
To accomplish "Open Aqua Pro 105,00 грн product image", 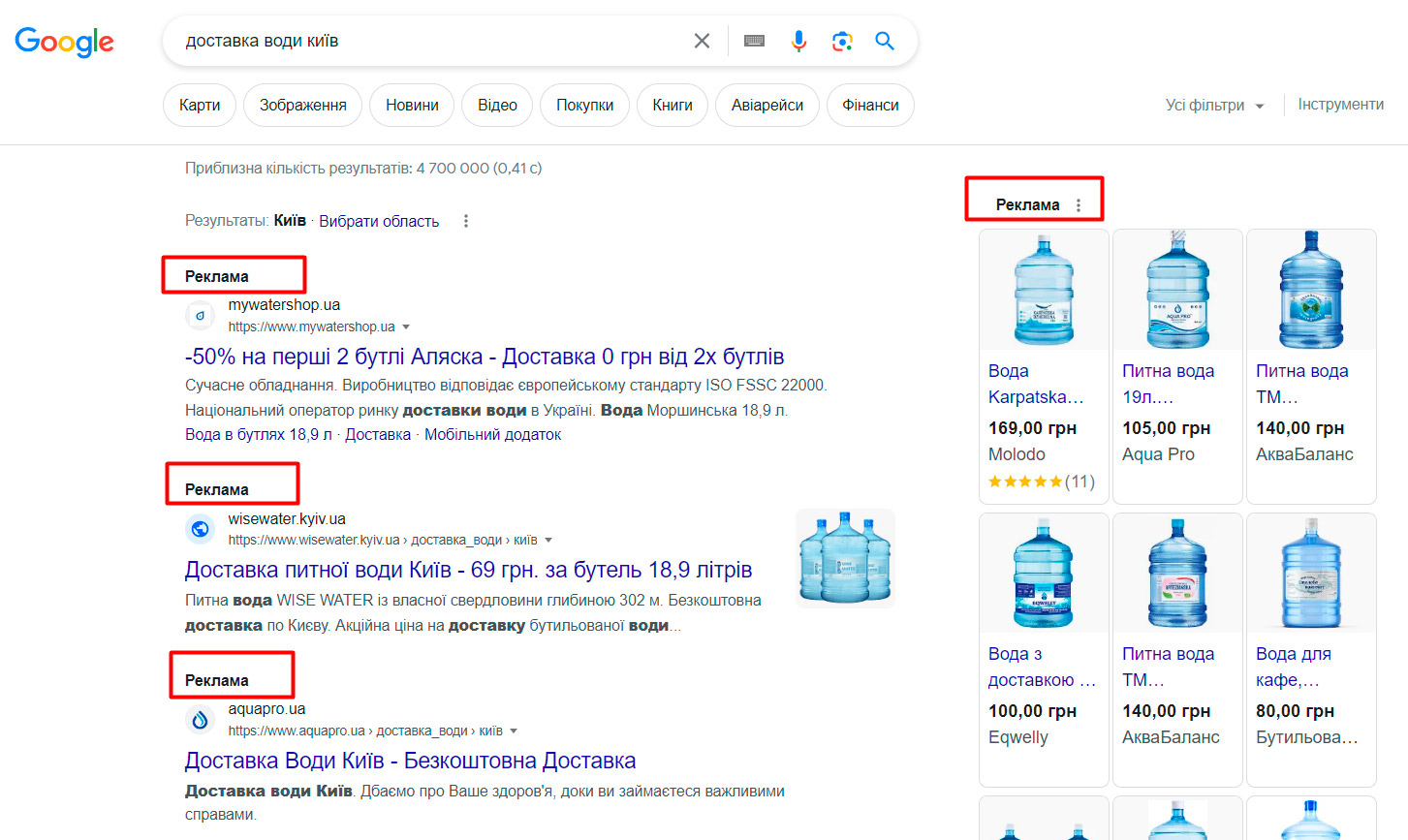I will click(1177, 290).
